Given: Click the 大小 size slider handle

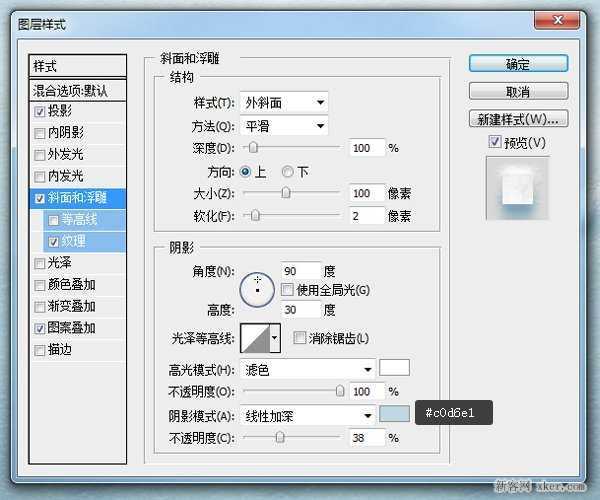Looking at the screenshot, I should pos(287,192).
